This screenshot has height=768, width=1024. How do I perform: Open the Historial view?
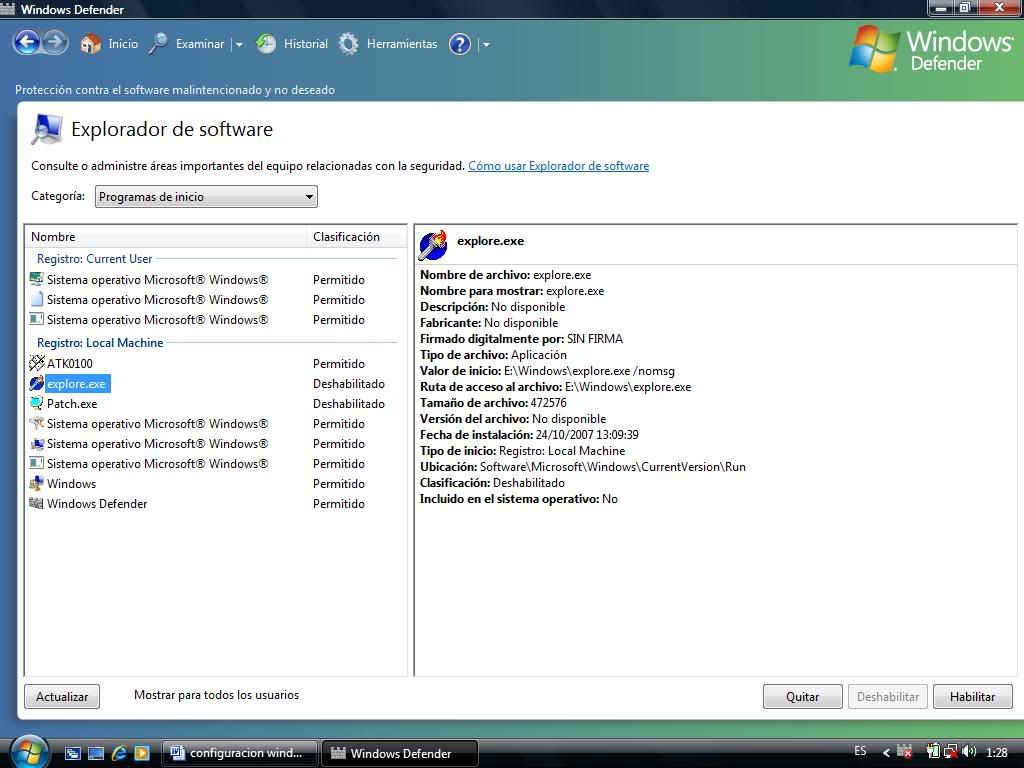point(292,44)
